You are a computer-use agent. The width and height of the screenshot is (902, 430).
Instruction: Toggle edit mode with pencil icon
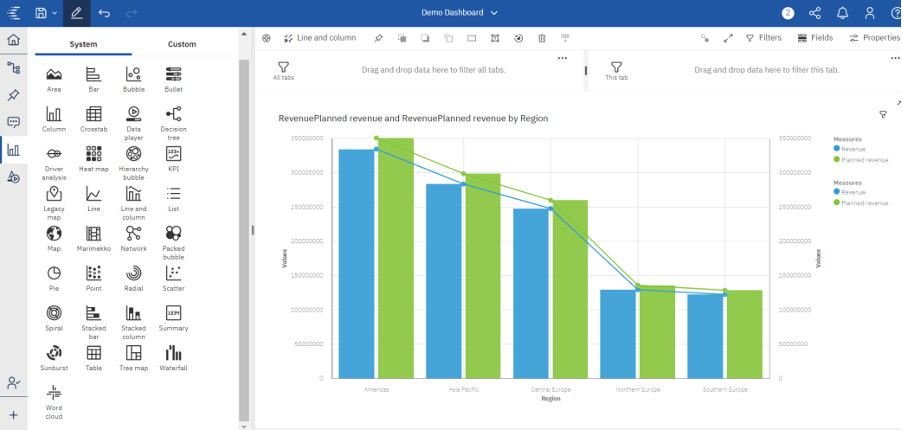tap(77, 13)
